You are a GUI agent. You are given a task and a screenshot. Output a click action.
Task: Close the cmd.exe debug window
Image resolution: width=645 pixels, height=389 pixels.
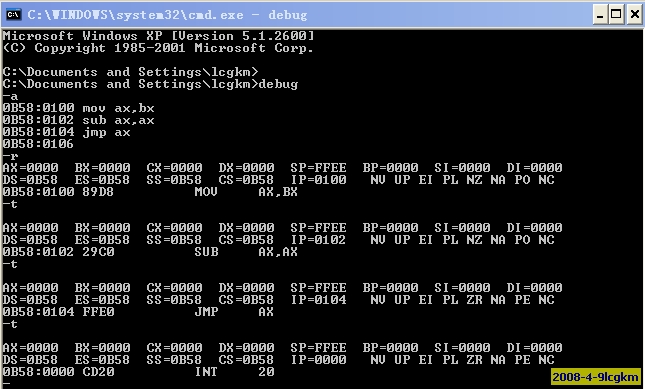point(635,15)
